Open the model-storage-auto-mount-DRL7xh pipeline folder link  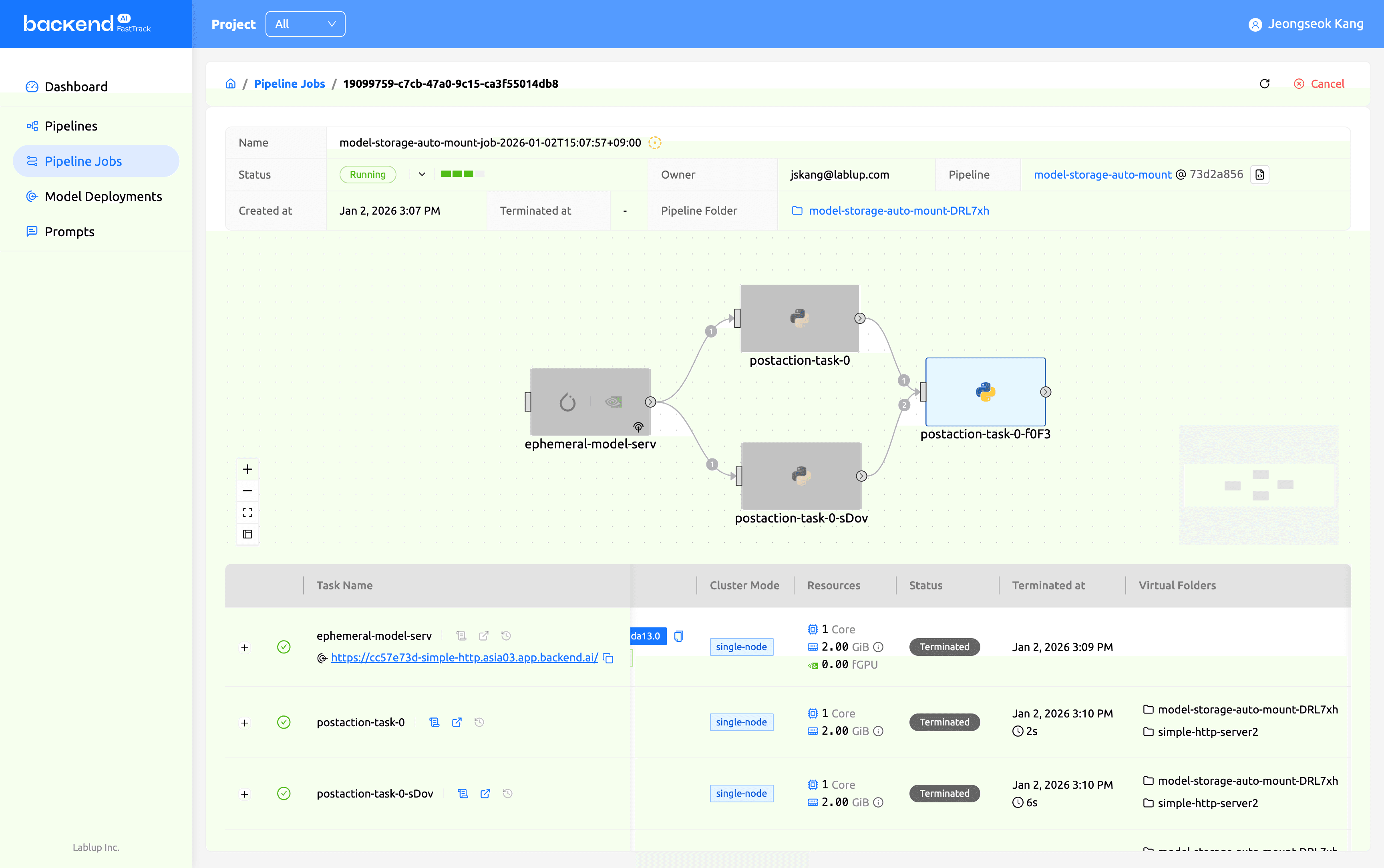click(x=898, y=211)
